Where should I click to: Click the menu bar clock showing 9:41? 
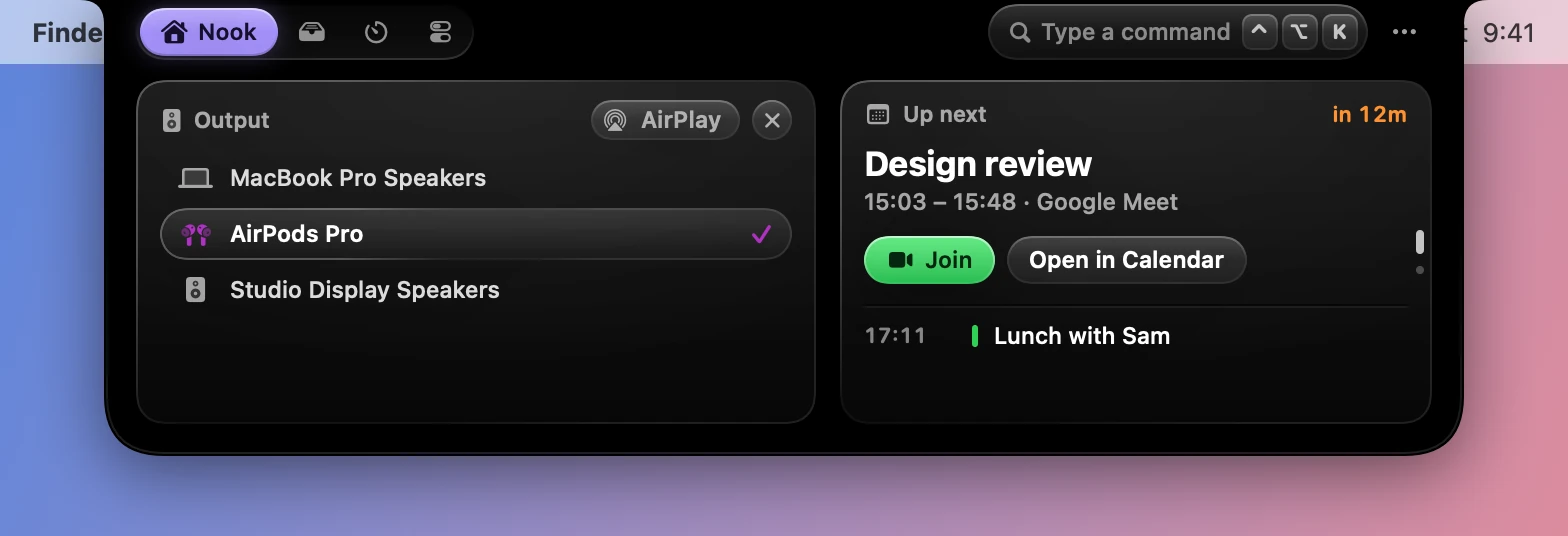pos(1508,33)
